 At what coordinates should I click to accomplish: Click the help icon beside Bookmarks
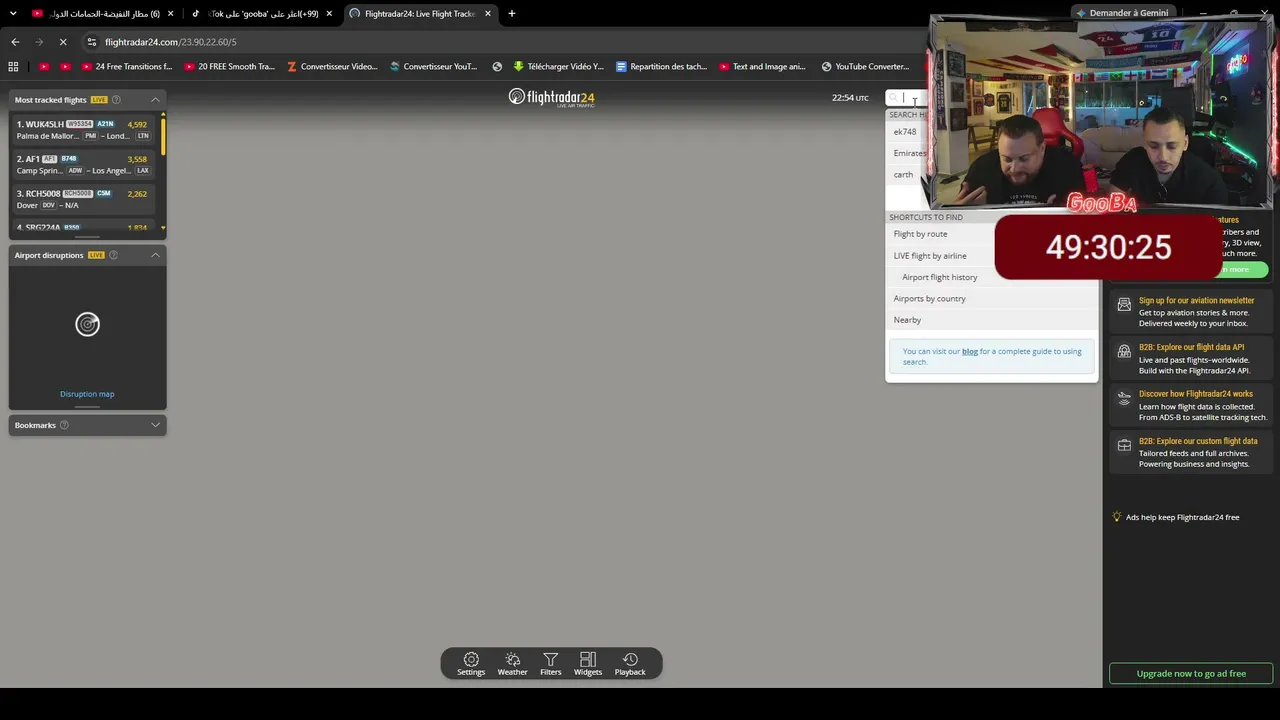point(64,425)
